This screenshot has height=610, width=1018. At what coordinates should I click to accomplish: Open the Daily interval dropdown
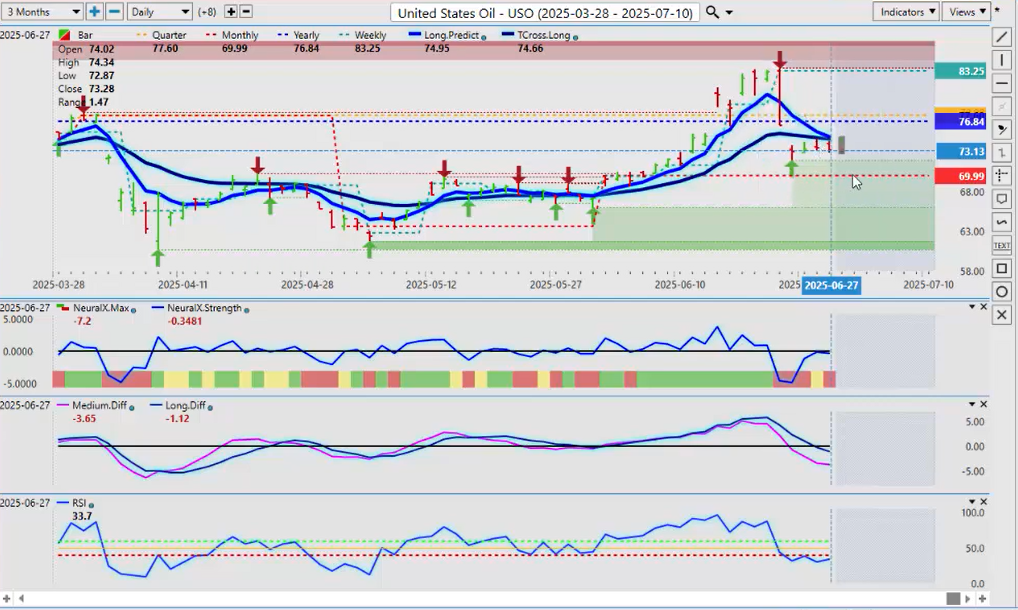pos(159,12)
